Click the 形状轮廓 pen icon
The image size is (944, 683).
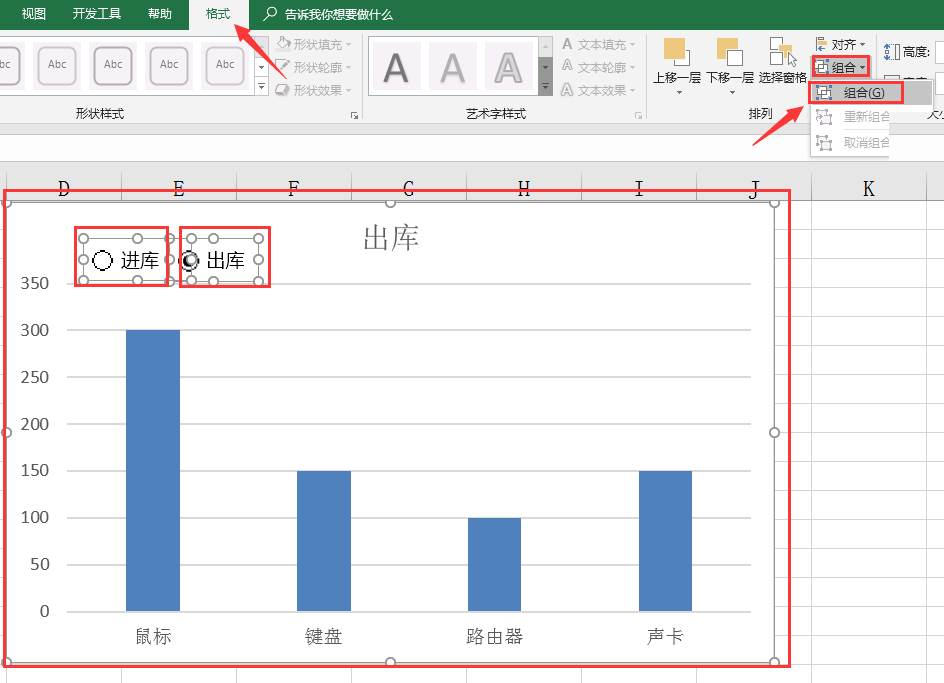click(x=282, y=66)
